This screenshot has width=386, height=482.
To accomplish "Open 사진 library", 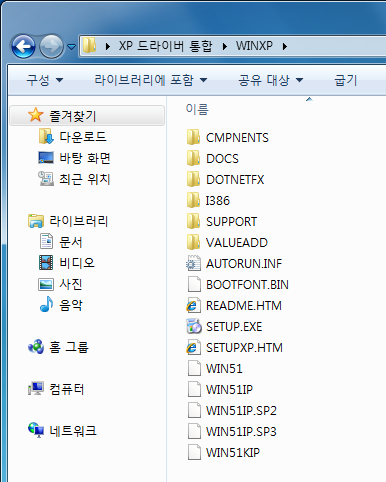I will tap(70, 284).
